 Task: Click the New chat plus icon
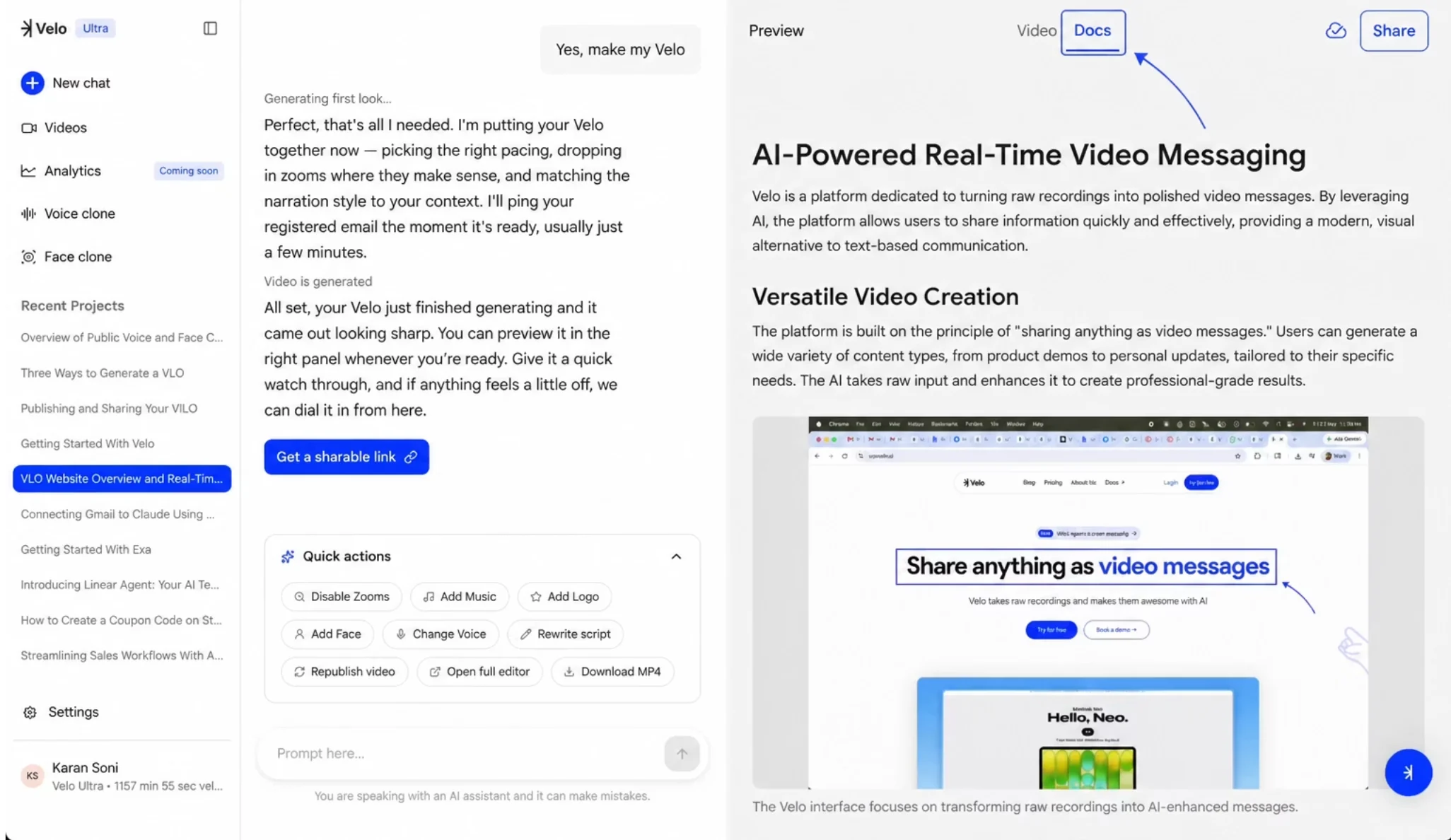[32, 83]
